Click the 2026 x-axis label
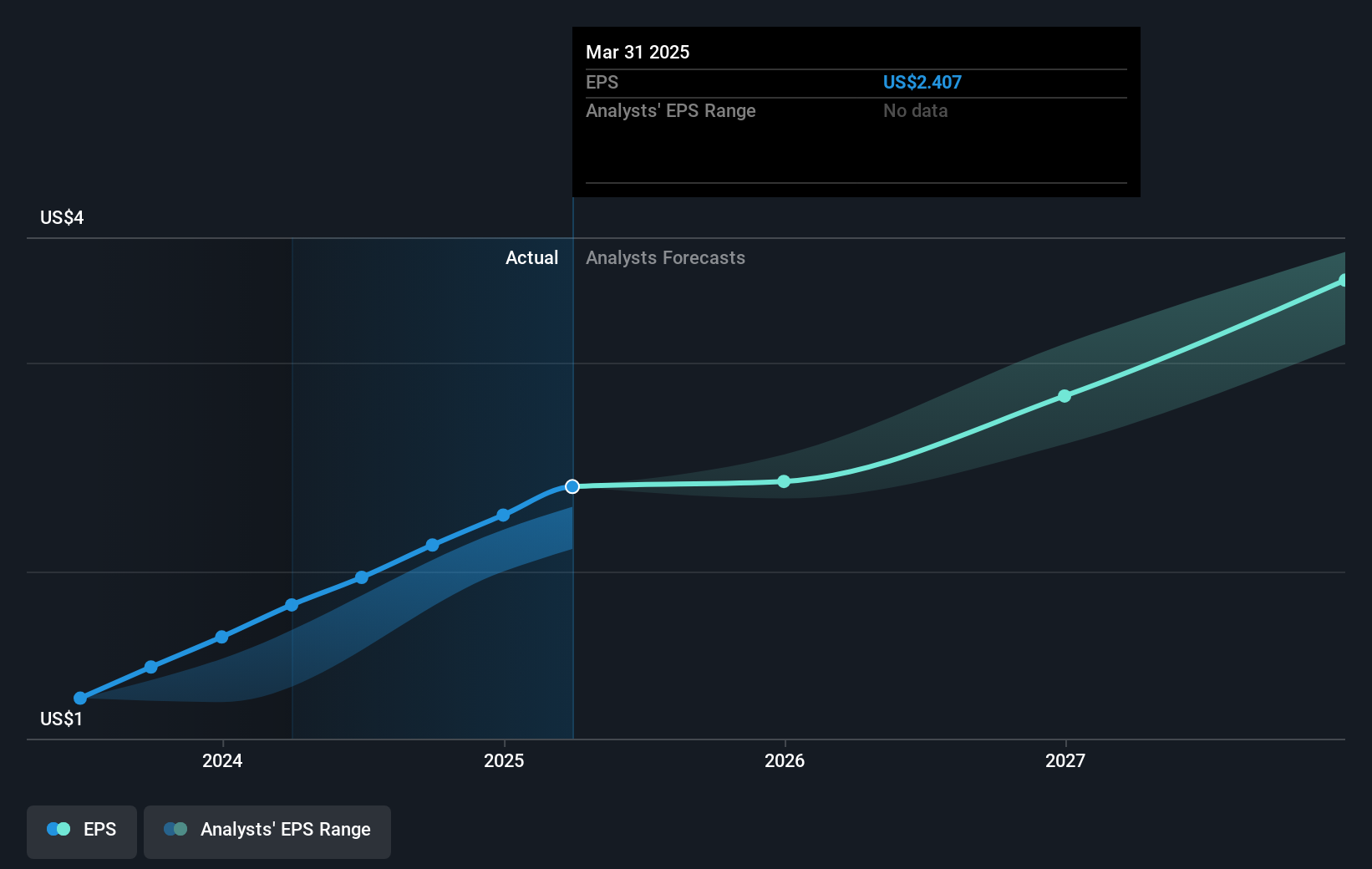This screenshot has width=1372, height=869. coord(785,760)
